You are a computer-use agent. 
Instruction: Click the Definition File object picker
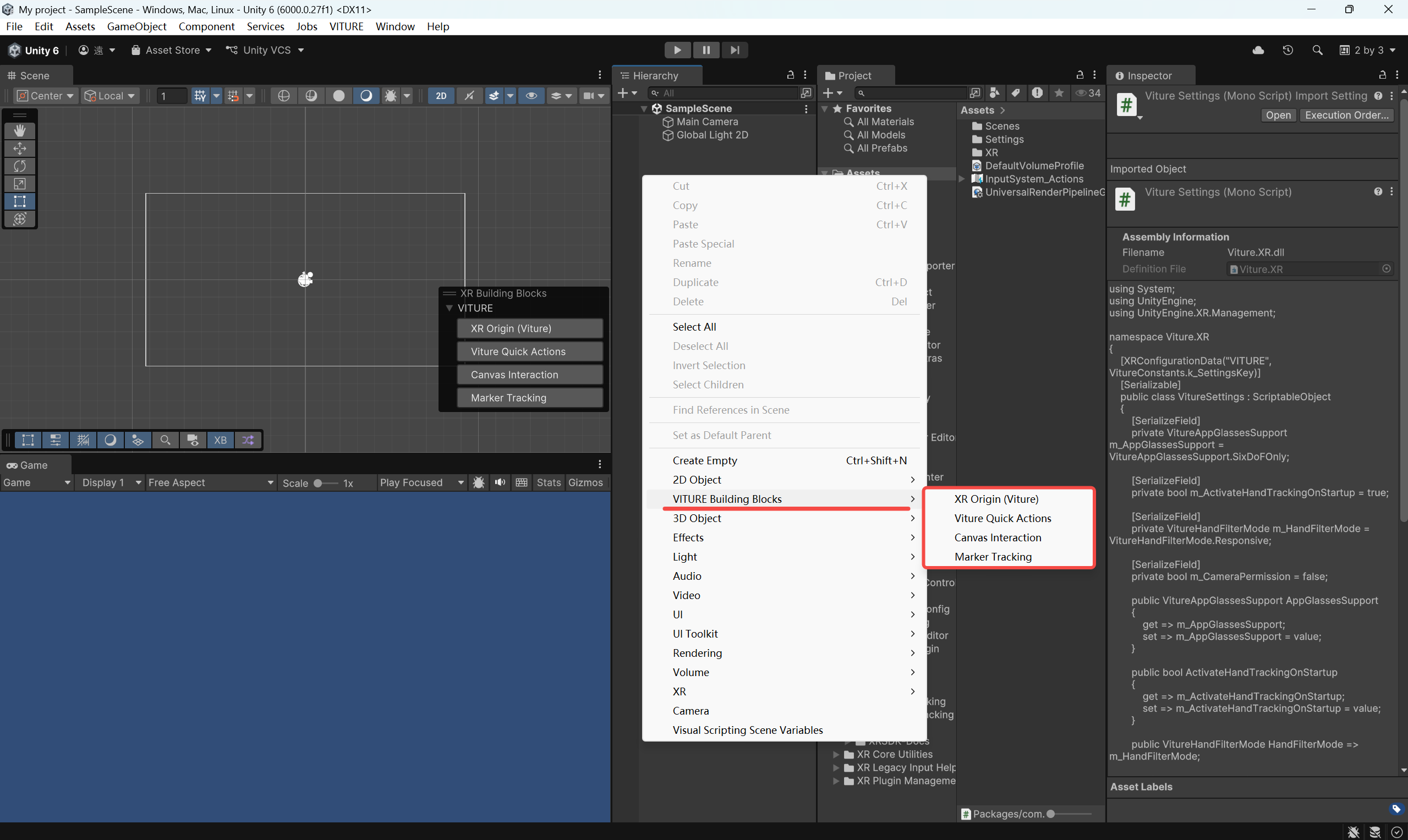[1387, 269]
